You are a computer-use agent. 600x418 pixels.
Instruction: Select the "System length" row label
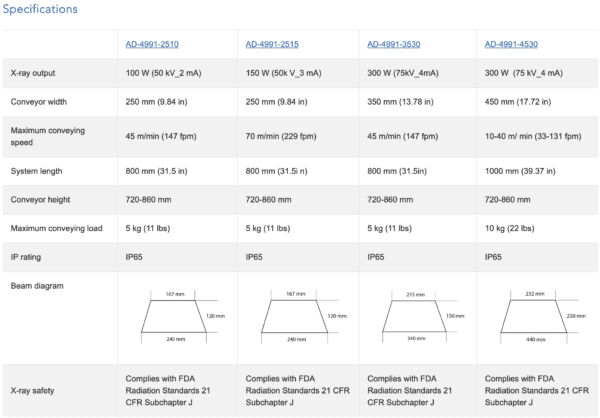click(37, 171)
